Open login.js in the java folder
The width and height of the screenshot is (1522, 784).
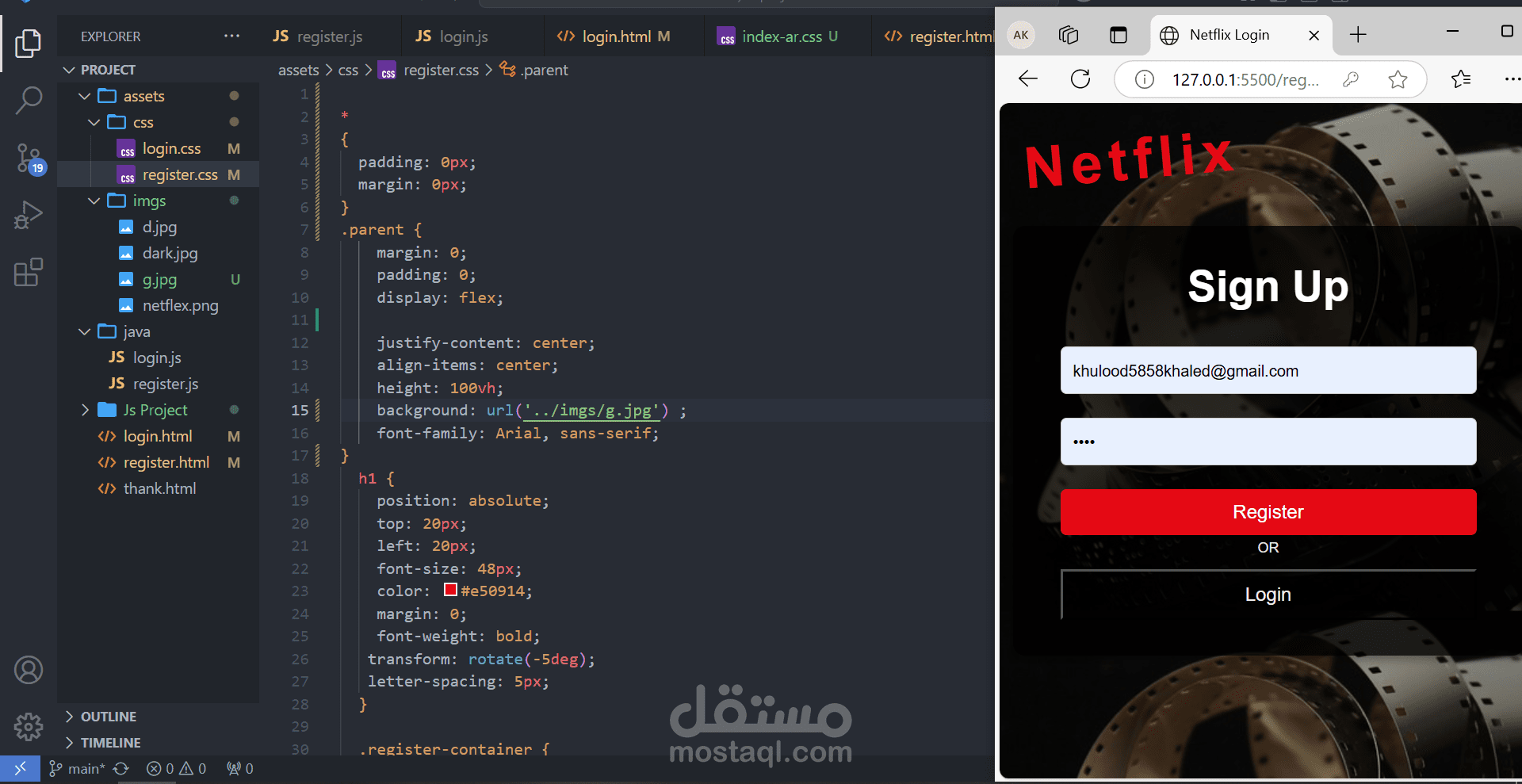pyautogui.click(x=159, y=358)
